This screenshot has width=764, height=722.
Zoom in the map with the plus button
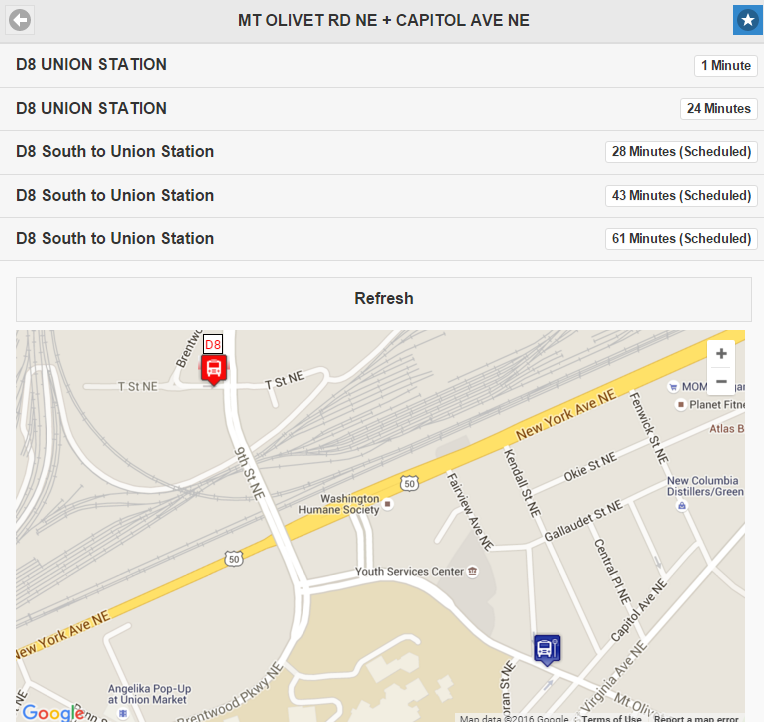pos(721,354)
